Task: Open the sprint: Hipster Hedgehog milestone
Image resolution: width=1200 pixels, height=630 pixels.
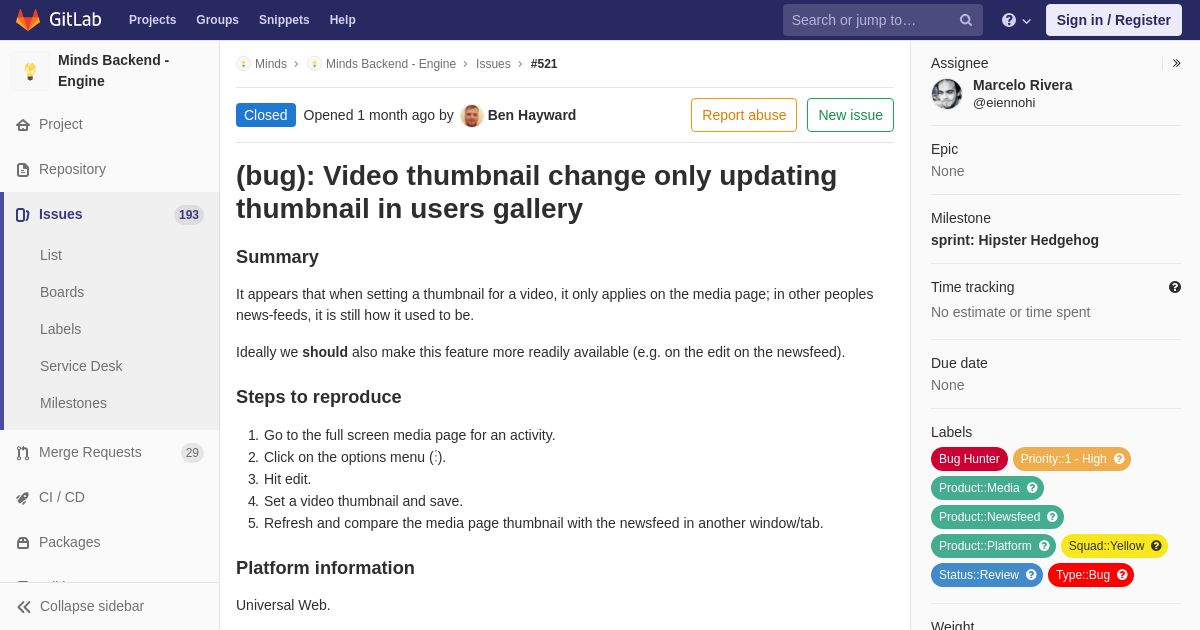Action: [x=1015, y=240]
